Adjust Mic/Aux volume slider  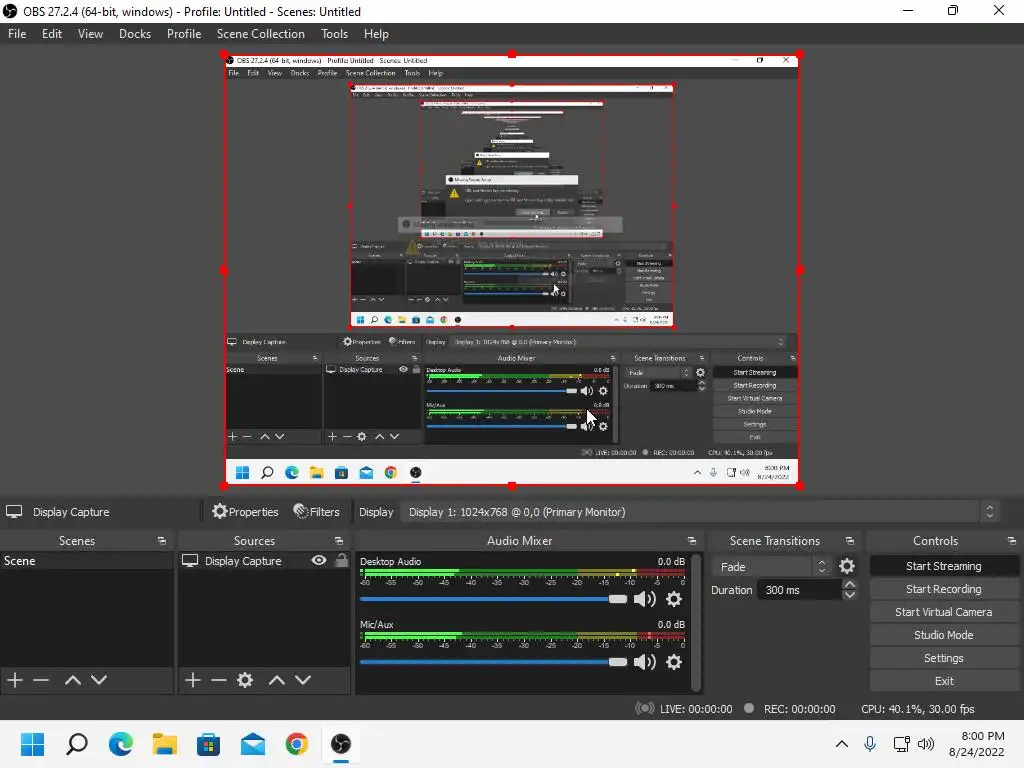493,662
